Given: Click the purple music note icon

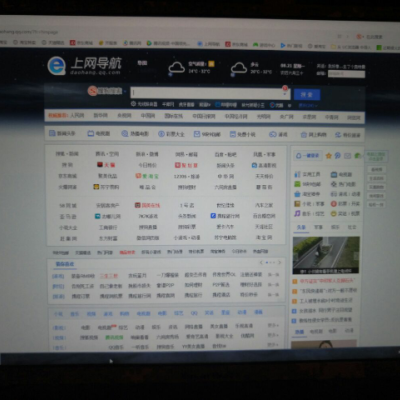Looking at the screenshot, I should click(297, 213).
